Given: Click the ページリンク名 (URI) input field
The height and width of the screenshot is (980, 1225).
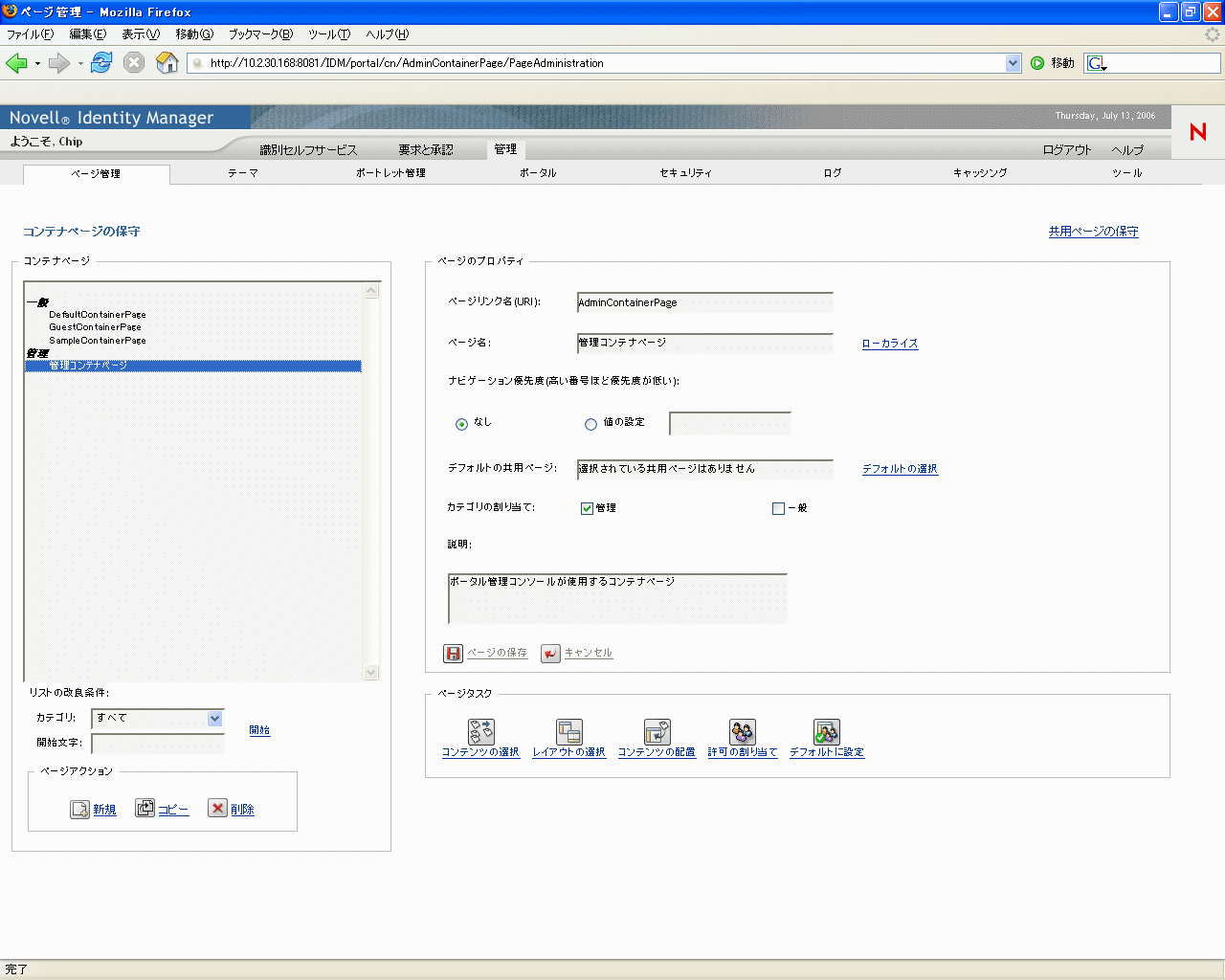Looking at the screenshot, I should (x=705, y=302).
